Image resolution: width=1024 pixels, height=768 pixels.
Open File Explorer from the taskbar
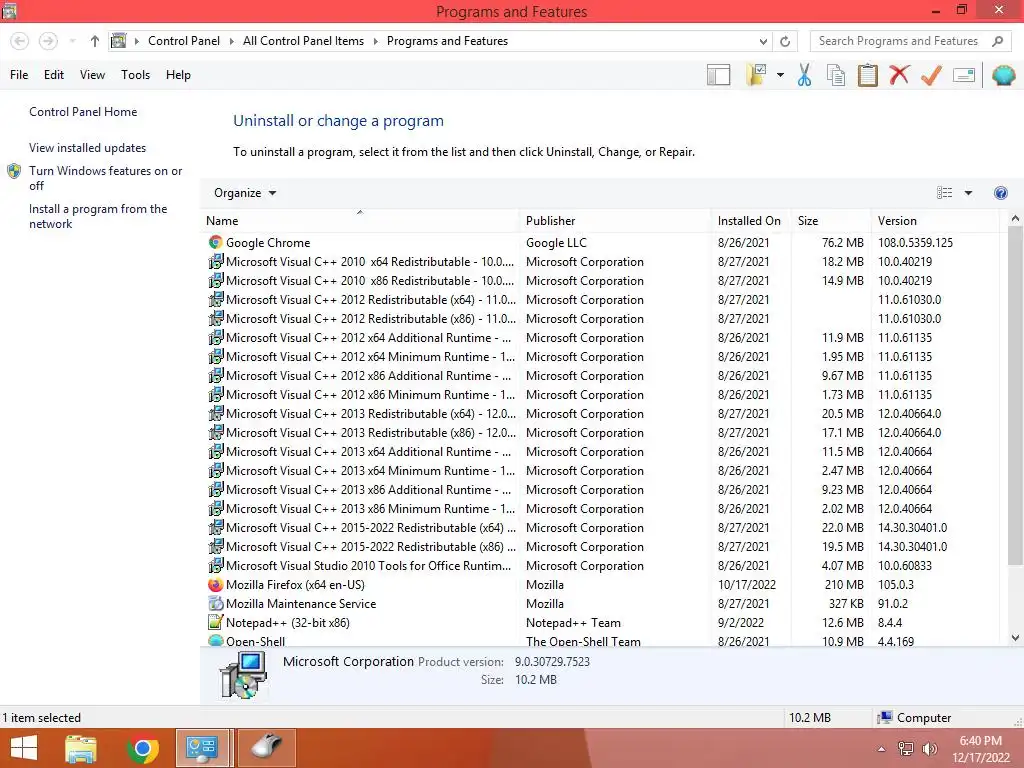[81, 748]
